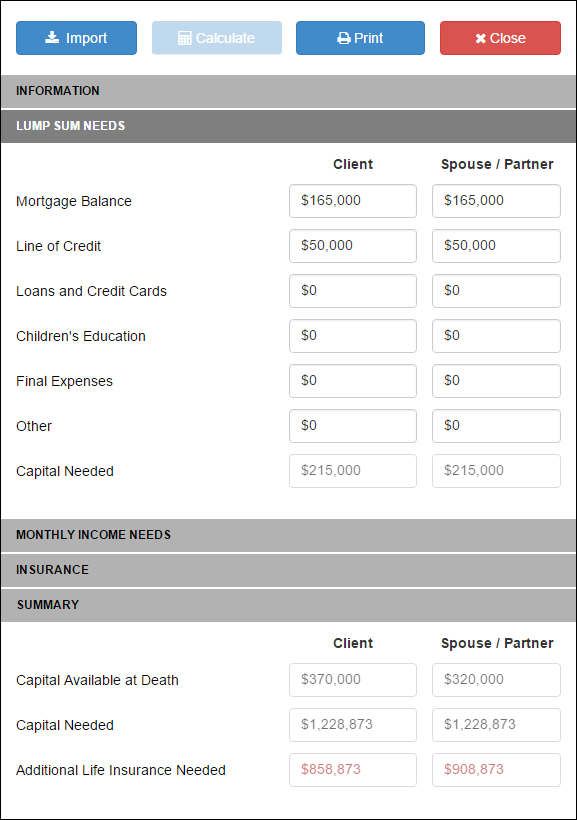Click the Client Children's Education field
This screenshot has height=820, width=577.
(353, 336)
